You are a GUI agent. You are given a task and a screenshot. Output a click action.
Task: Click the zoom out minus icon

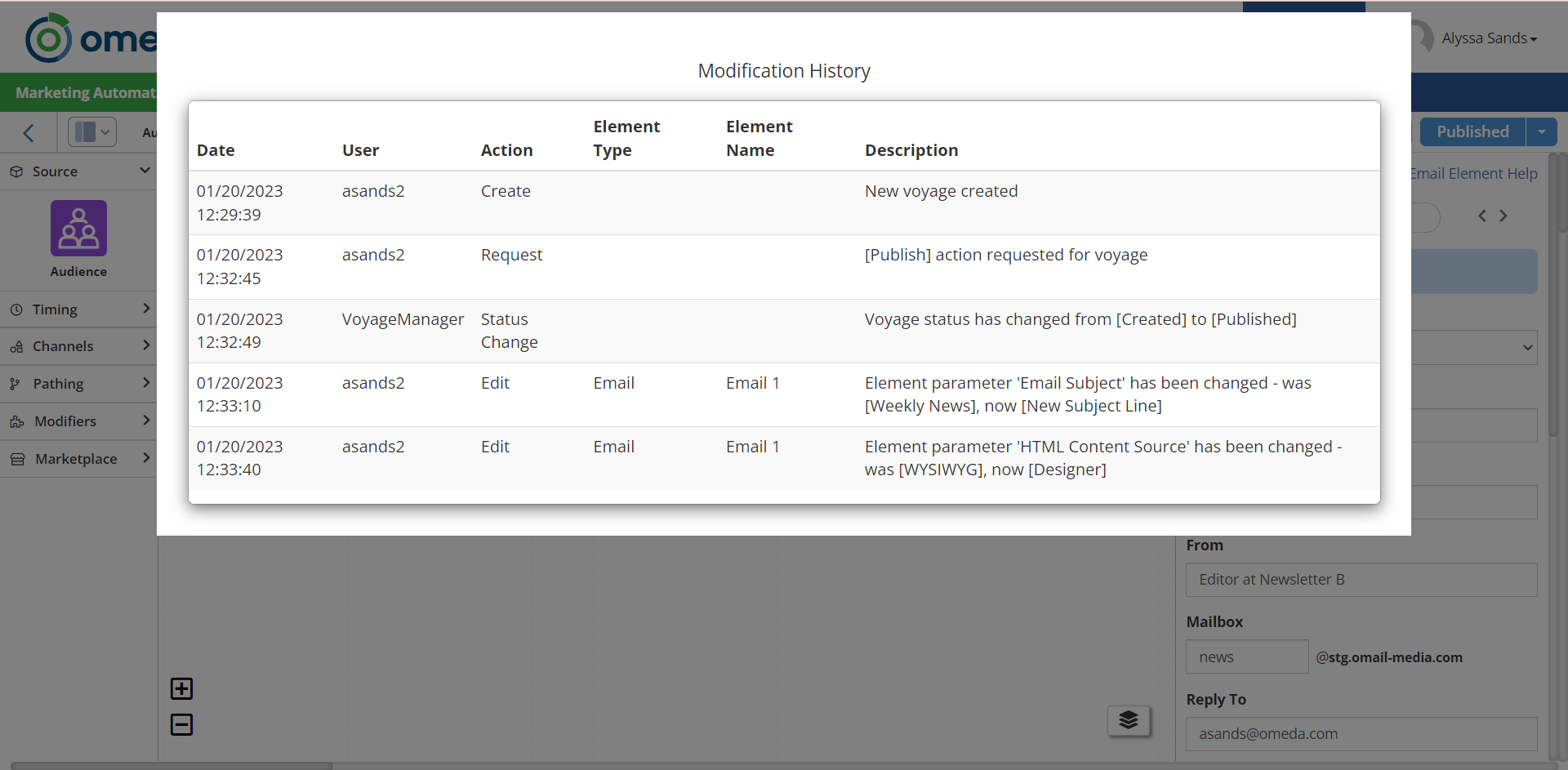181,724
